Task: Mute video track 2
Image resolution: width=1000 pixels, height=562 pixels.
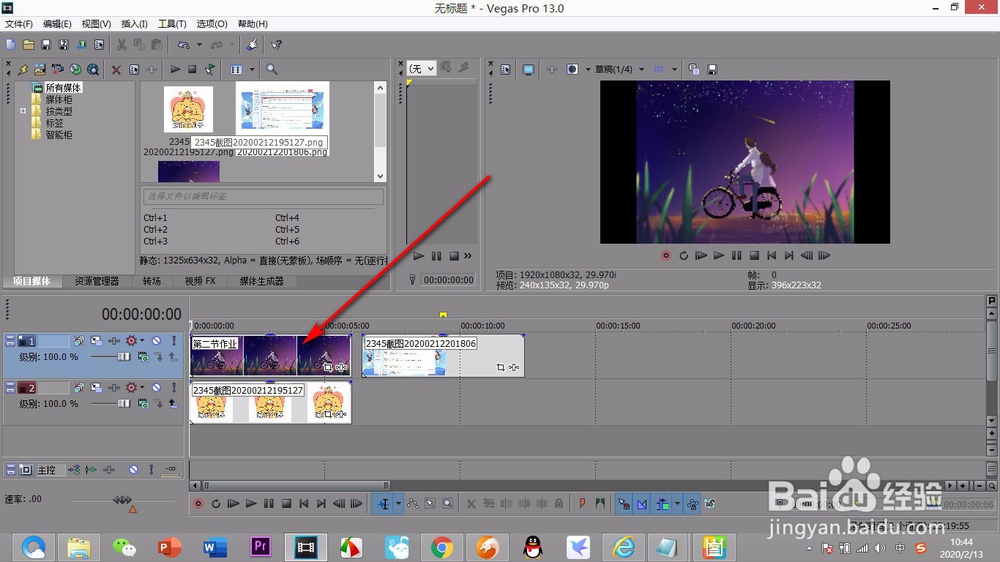Action: pos(156,387)
